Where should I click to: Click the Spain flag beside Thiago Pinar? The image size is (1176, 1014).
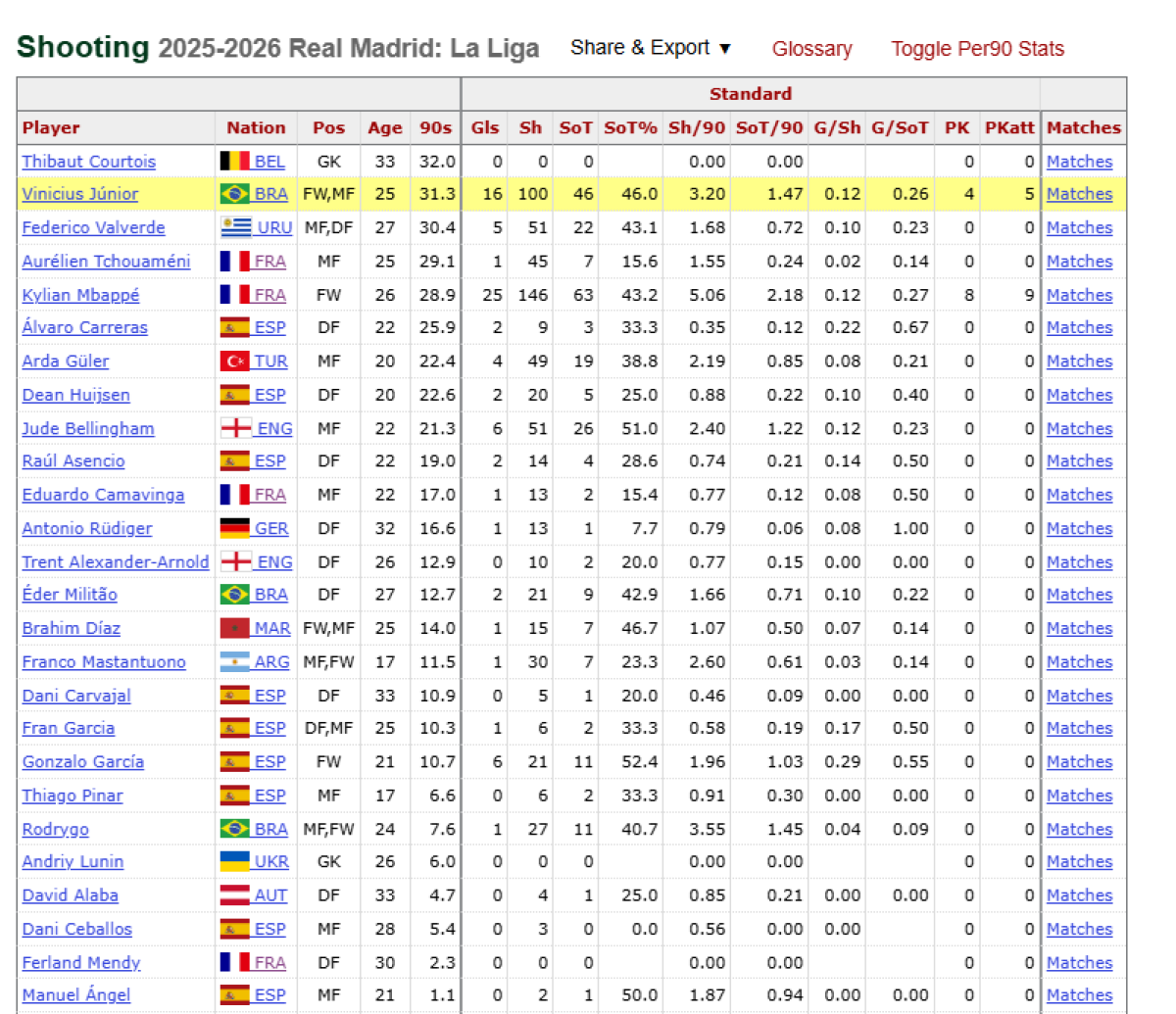pyautogui.click(x=235, y=796)
